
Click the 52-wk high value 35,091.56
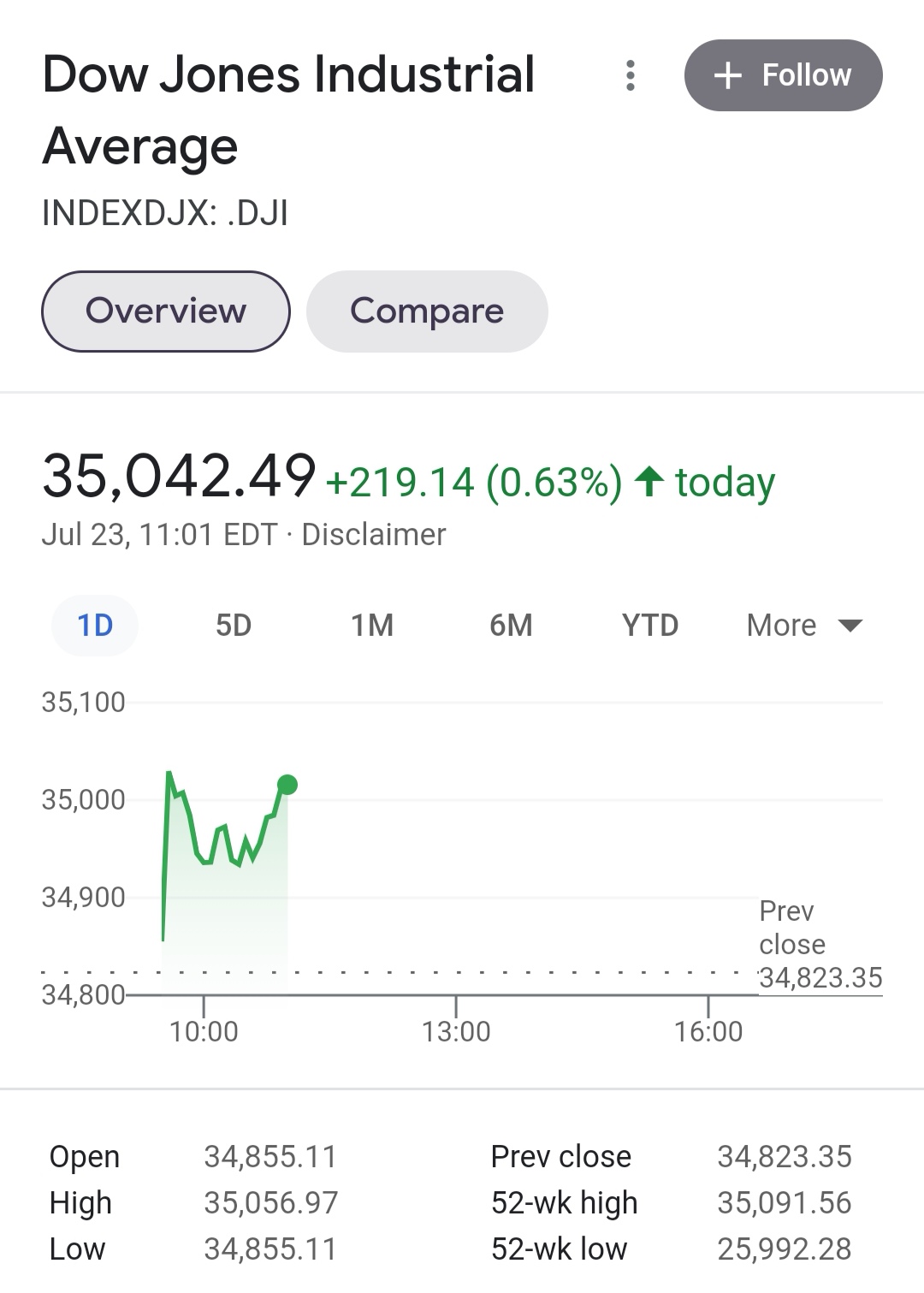click(785, 1203)
